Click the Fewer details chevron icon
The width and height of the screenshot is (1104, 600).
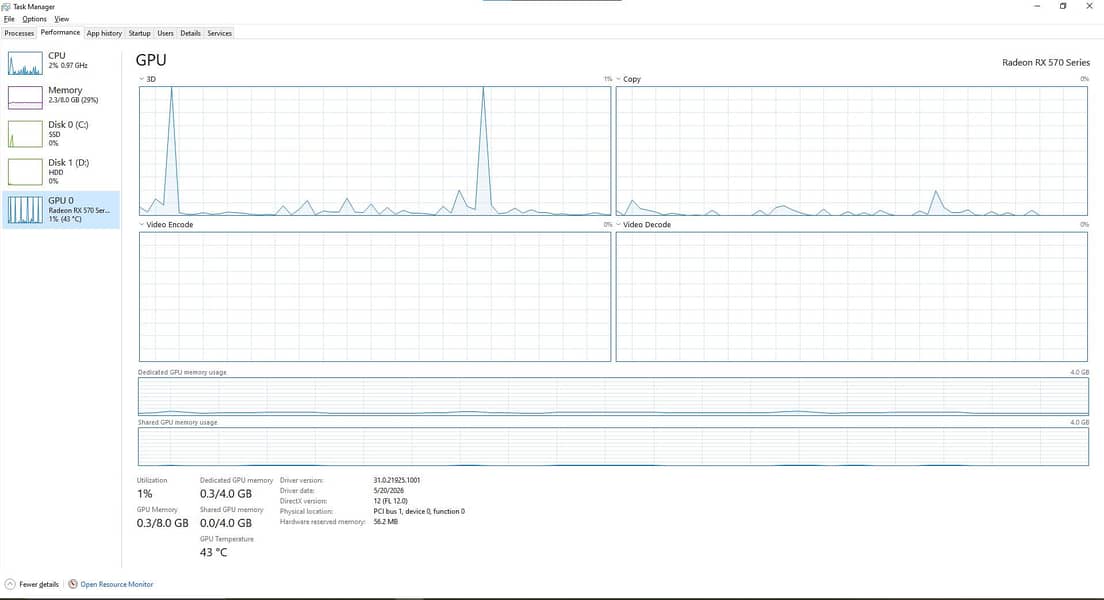tap(10, 584)
